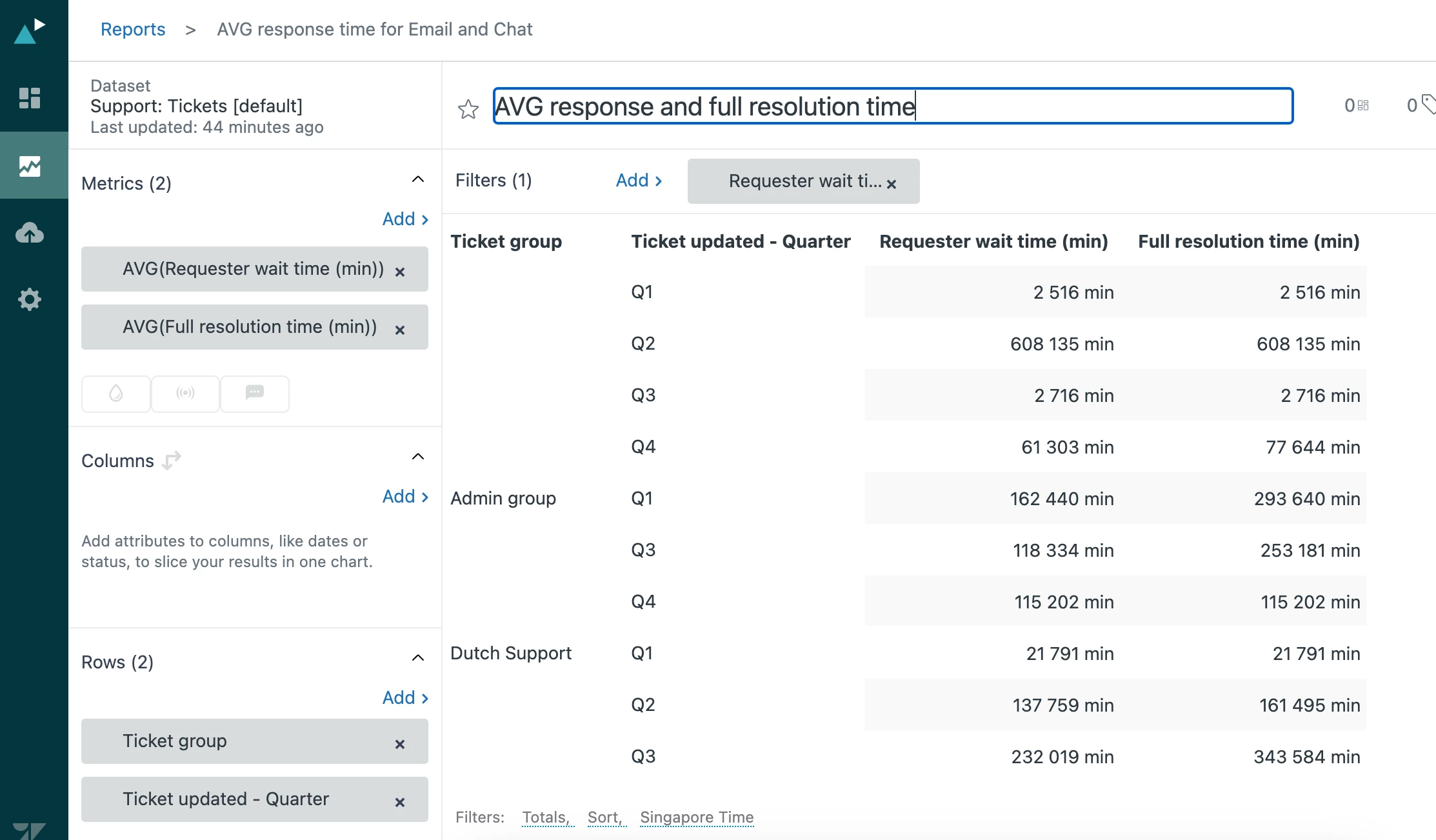
Task: Remove AVG(Full resolution time) metric
Action: point(400,330)
